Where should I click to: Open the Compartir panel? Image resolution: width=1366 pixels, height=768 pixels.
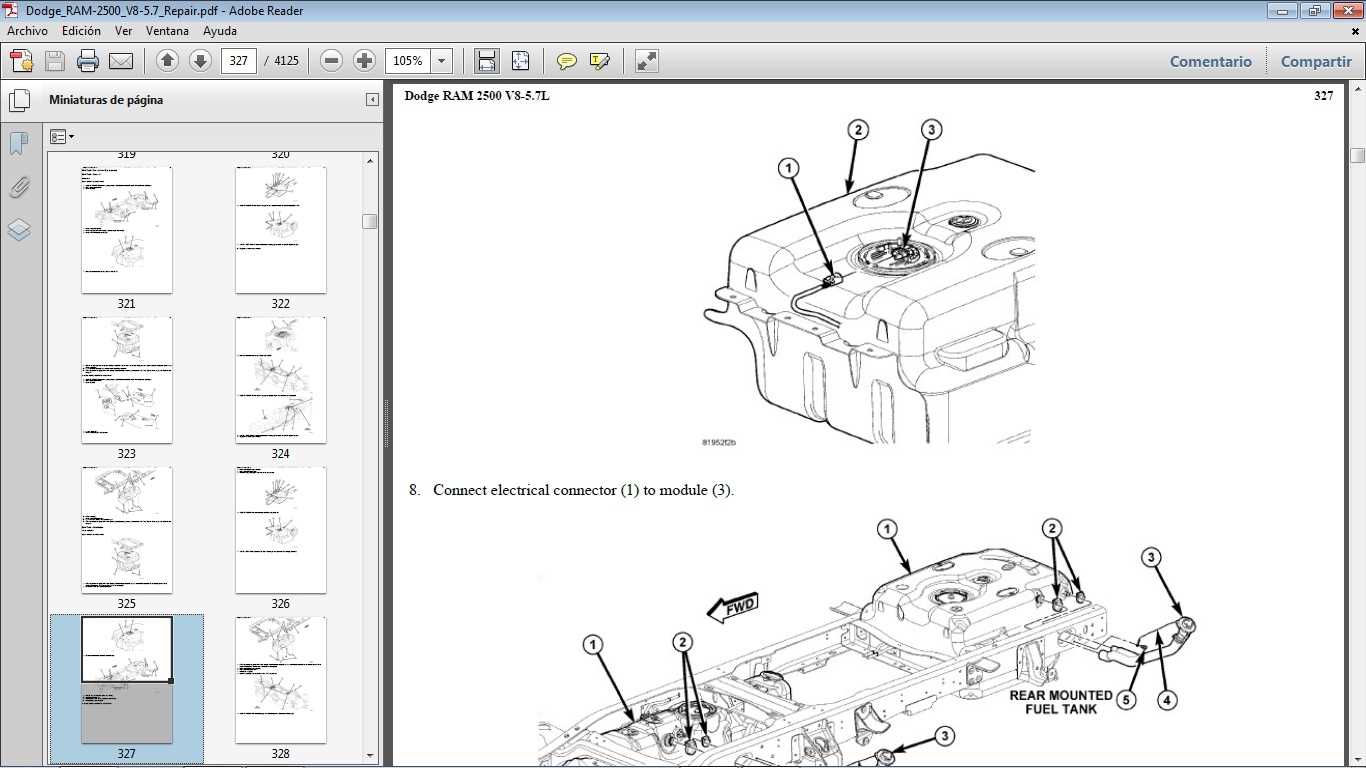(1316, 61)
